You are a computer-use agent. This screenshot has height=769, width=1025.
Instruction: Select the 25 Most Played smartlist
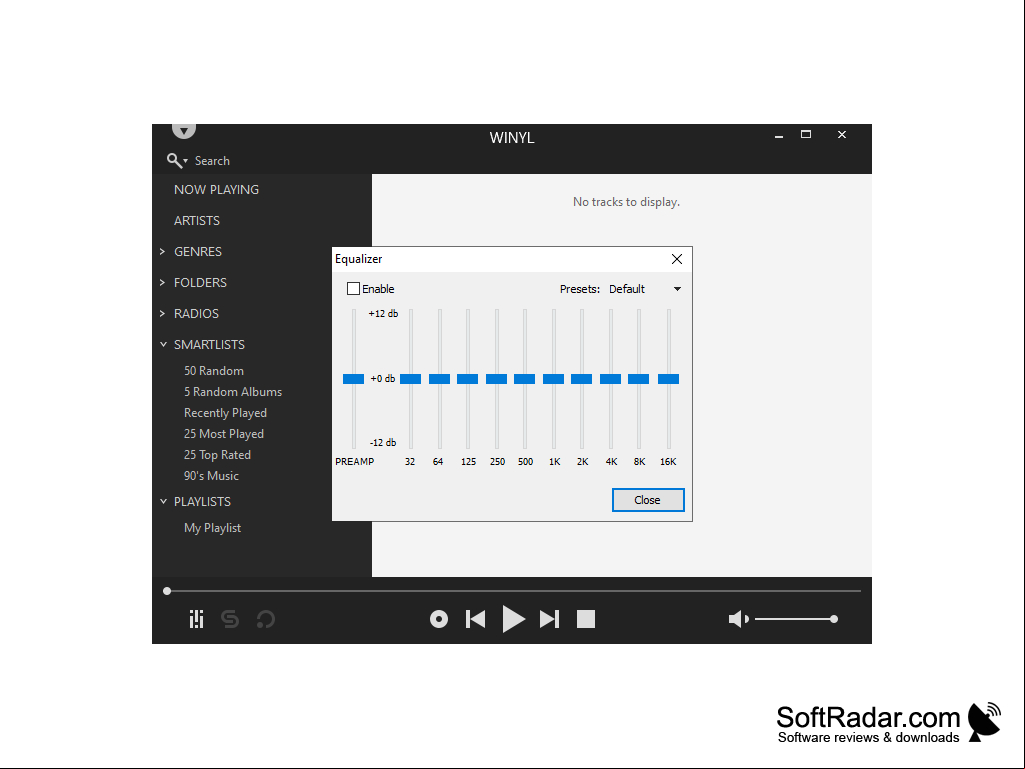tap(224, 434)
